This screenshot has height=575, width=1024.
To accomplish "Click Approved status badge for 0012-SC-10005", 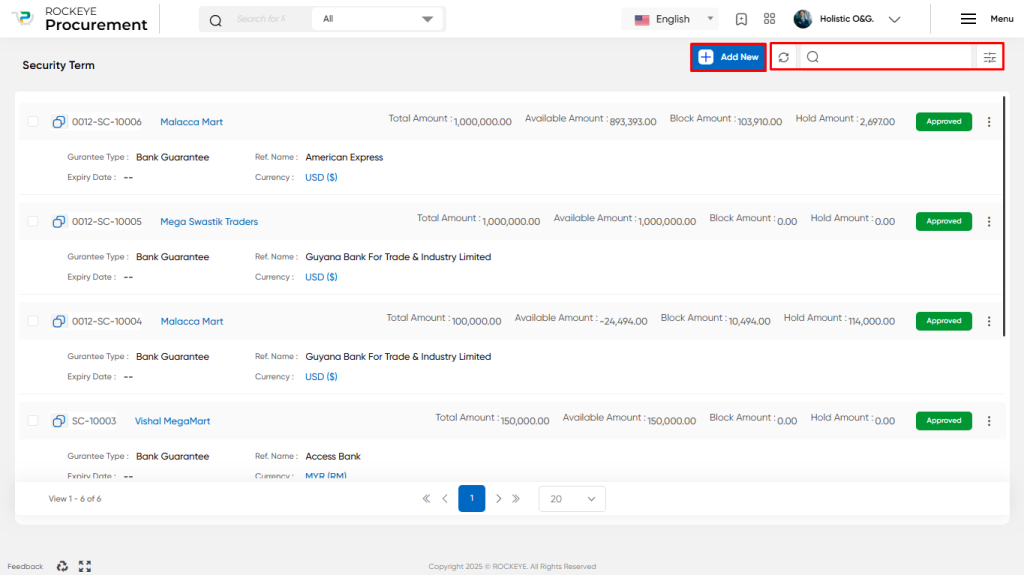I will pos(944,222).
